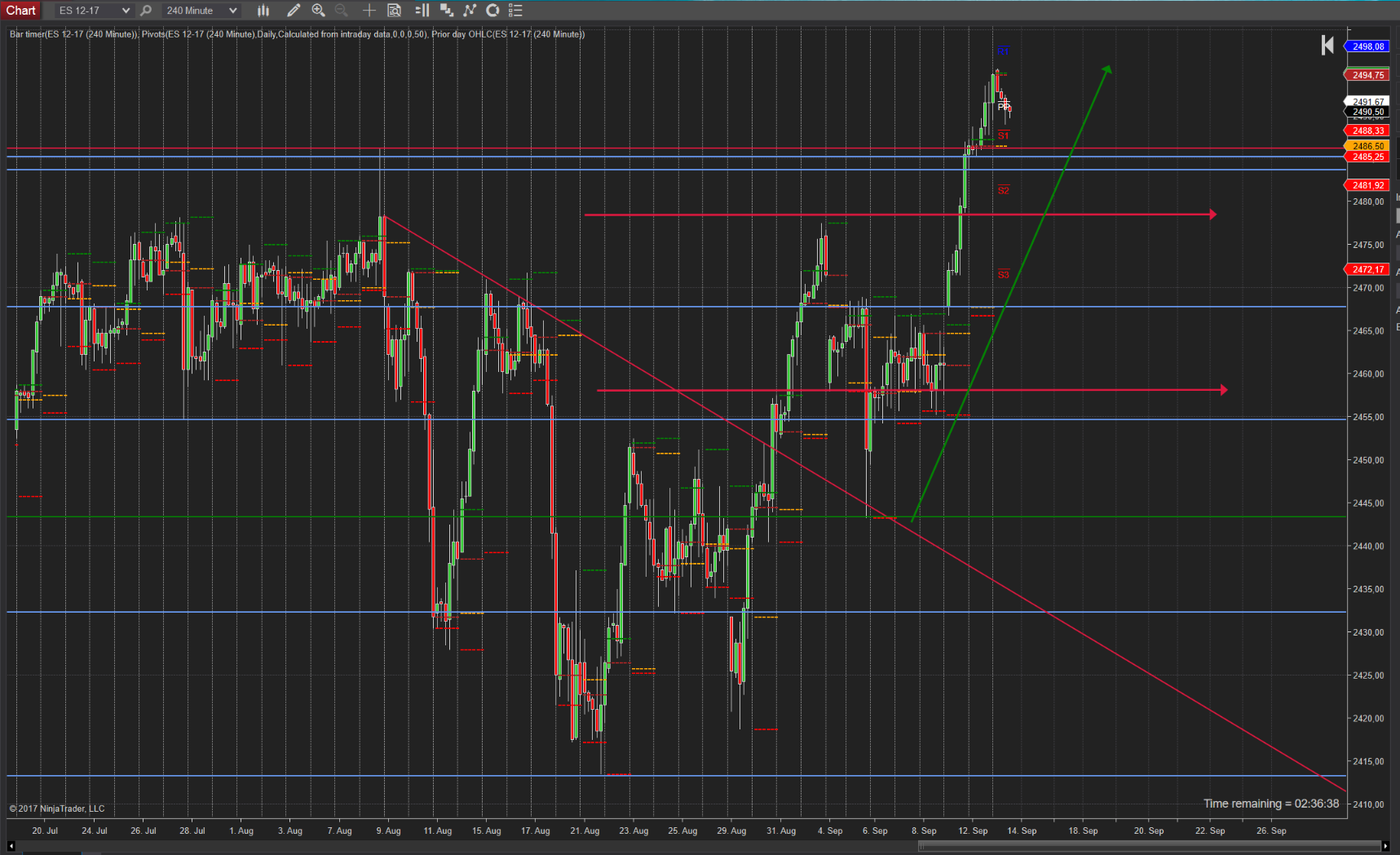
Task: Click the zoom out magnifier icon
Action: coord(342,11)
